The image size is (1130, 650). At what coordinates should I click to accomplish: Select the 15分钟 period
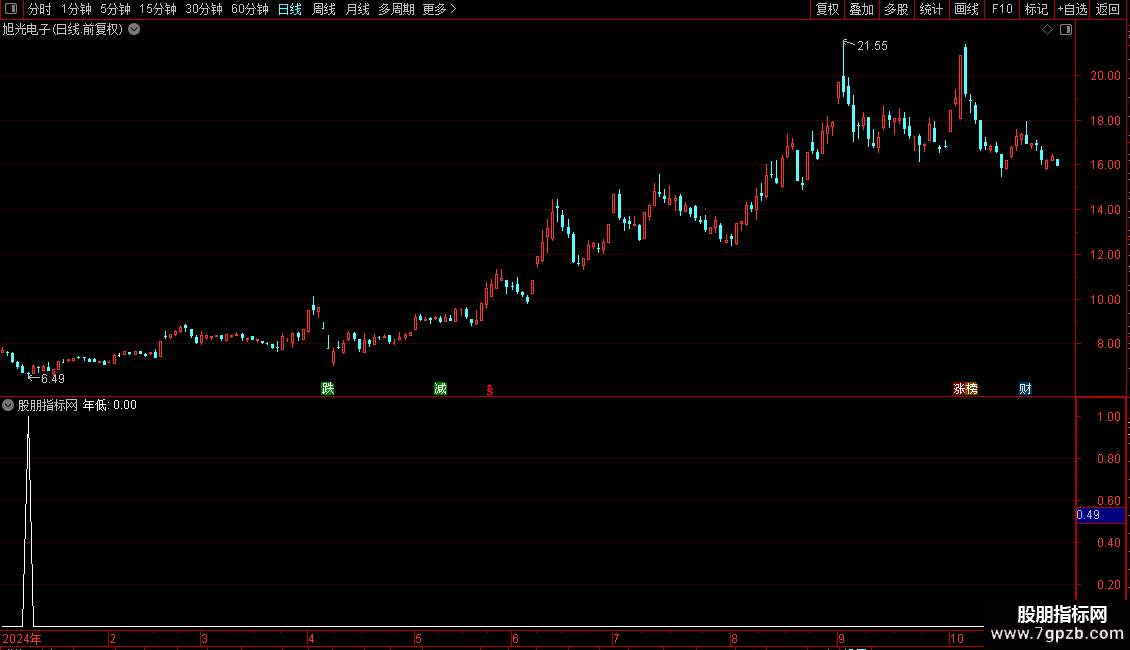pos(158,9)
